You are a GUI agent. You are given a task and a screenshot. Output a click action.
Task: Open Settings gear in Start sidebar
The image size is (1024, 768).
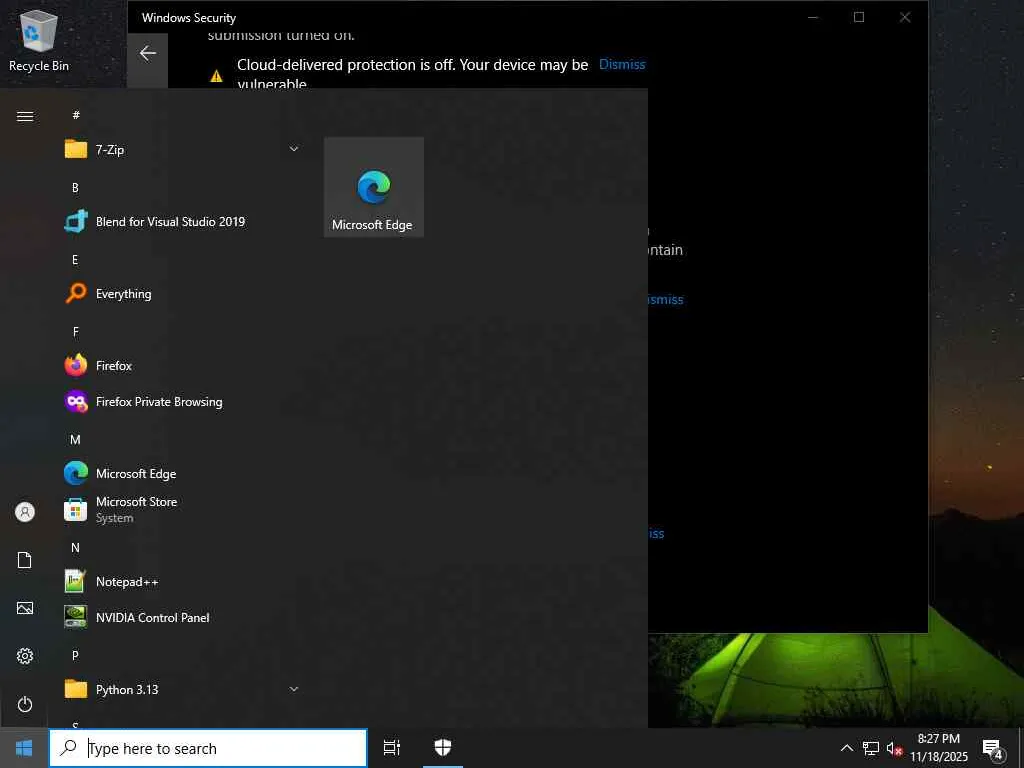click(25, 656)
